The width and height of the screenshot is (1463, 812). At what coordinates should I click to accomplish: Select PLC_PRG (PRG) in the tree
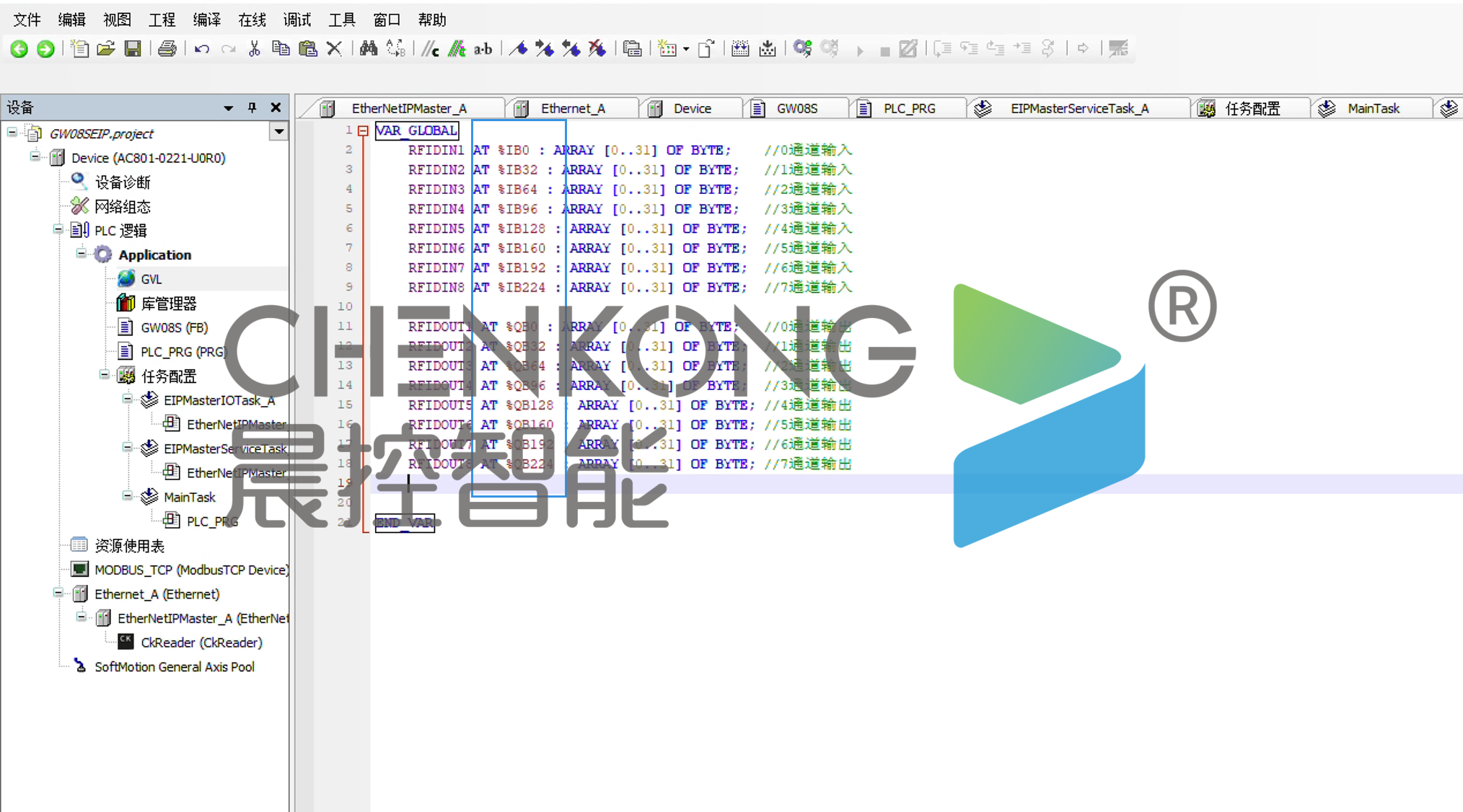point(183,352)
